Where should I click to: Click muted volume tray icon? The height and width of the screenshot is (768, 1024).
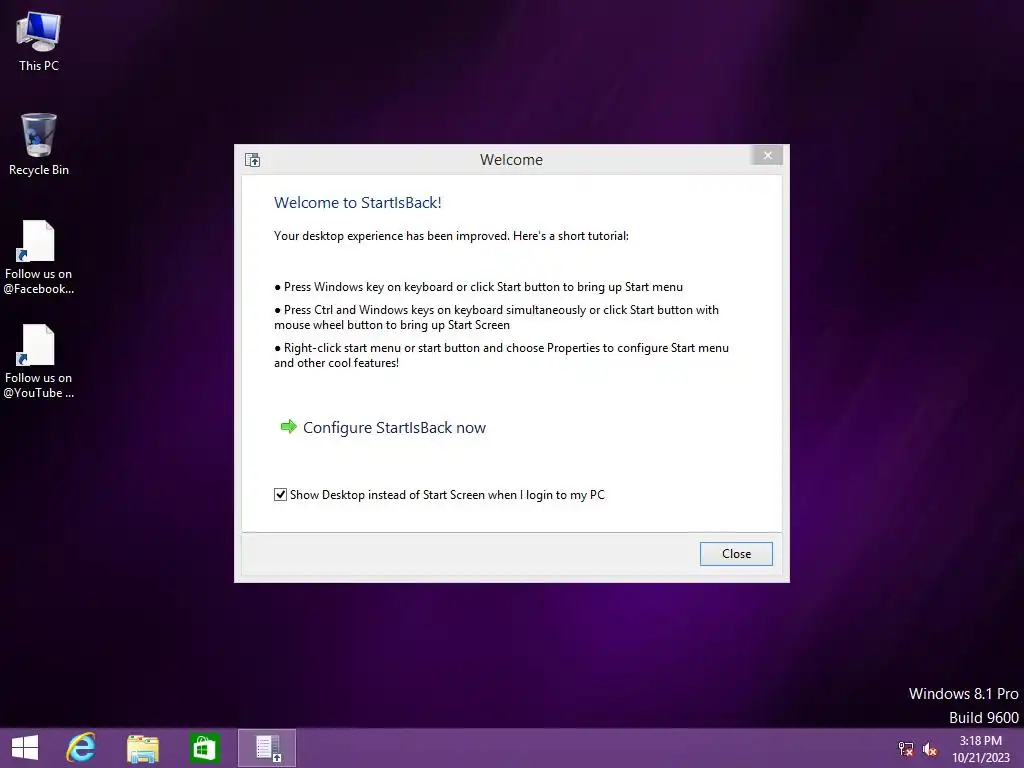(930, 749)
